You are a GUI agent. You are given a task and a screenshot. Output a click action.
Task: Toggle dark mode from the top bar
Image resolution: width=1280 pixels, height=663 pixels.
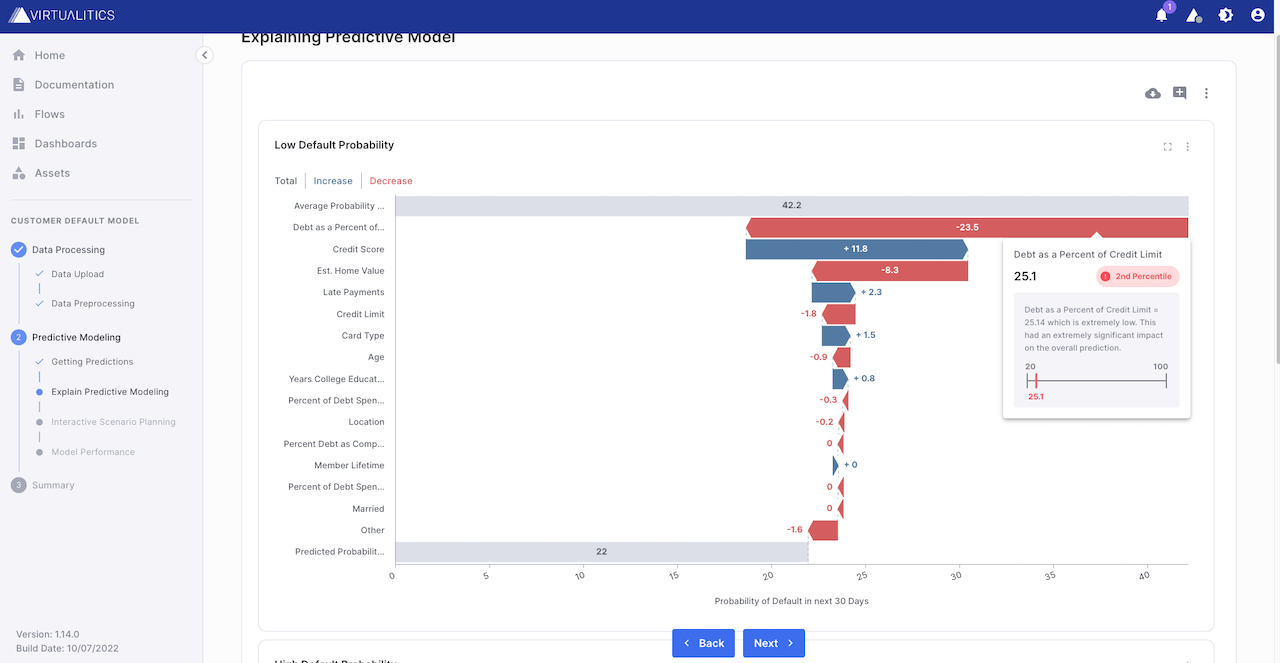[1225, 15]
